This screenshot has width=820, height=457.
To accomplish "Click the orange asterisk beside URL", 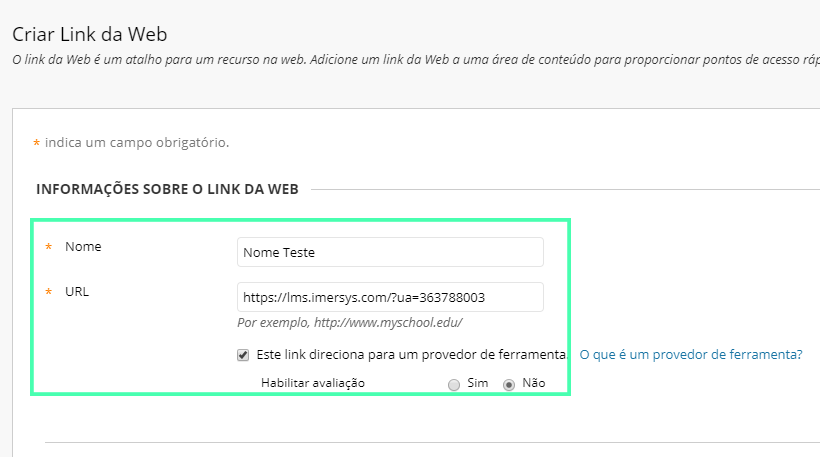I will pyautogui.click(x=49, y=292).
